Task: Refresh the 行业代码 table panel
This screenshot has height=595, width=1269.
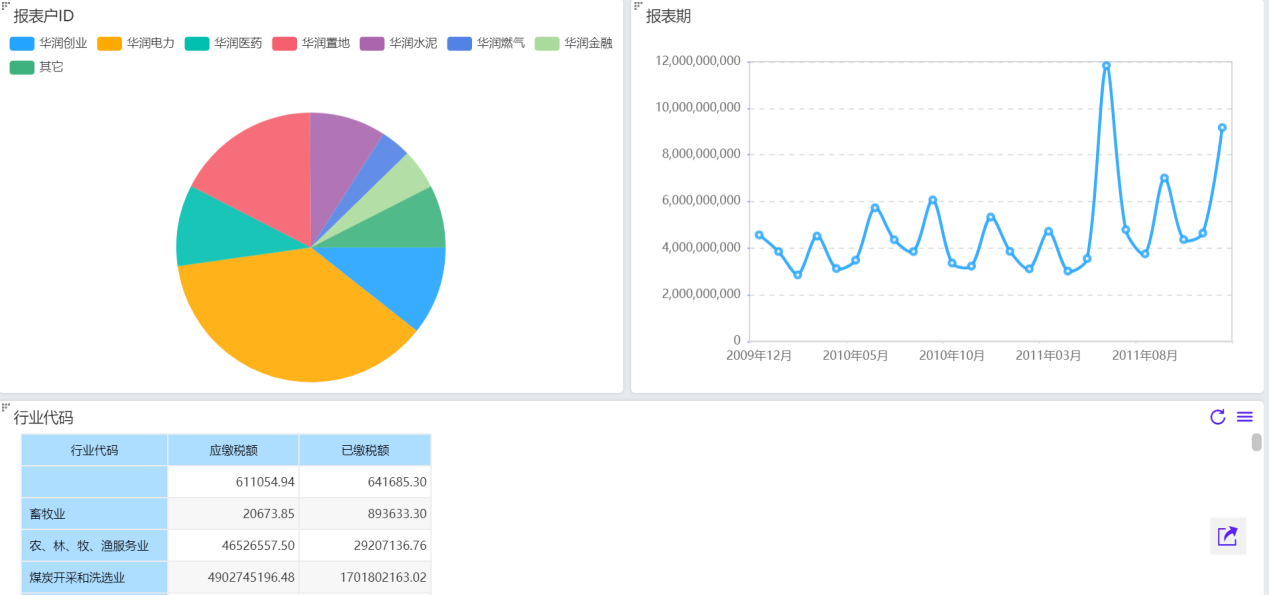Action: pyautogui.click(x=1217, y=417)
